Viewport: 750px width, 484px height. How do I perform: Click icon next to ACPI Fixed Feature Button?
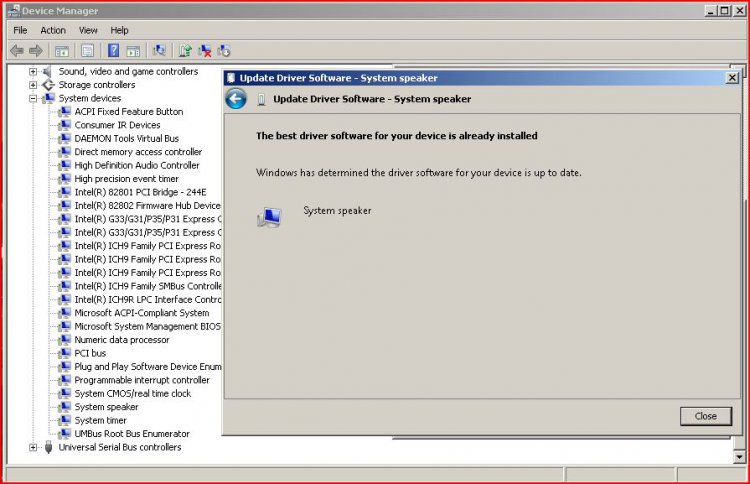[64, 112]
